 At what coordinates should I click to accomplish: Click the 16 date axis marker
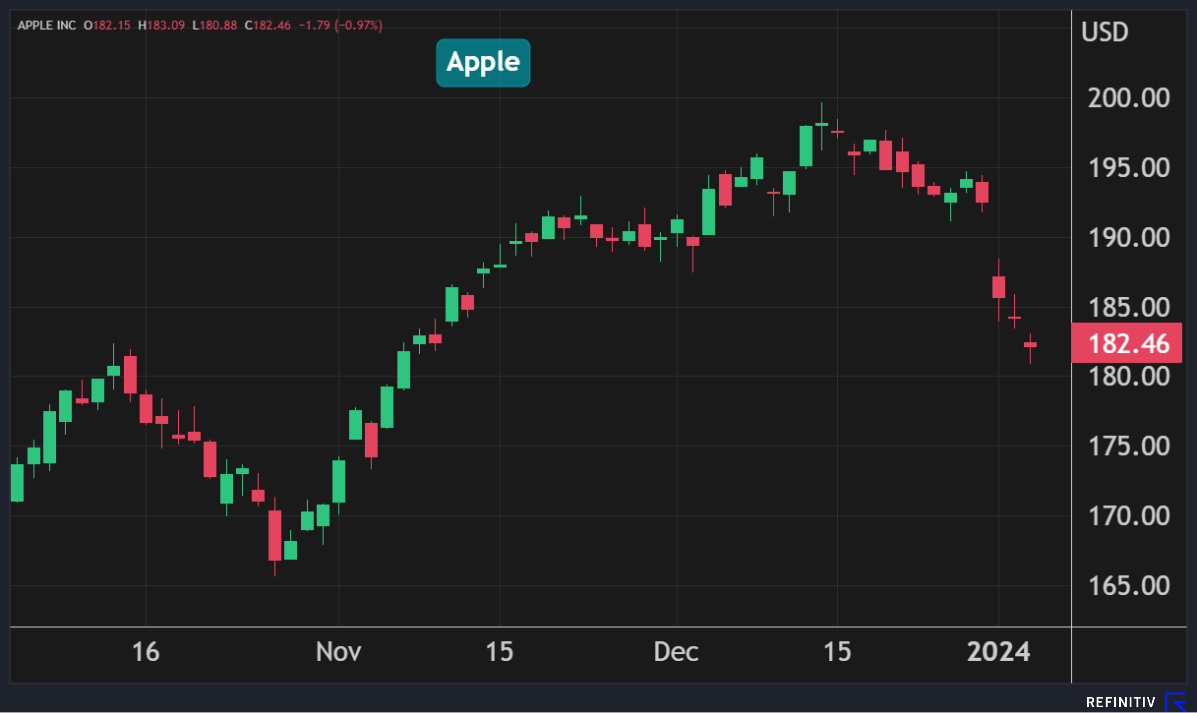[145, 652]
